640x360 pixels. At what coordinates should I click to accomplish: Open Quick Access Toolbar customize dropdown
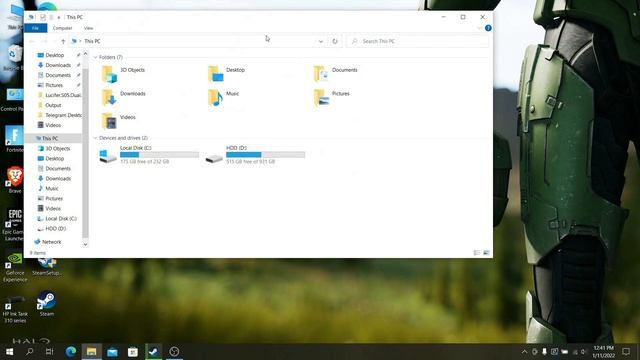[59, 17]
